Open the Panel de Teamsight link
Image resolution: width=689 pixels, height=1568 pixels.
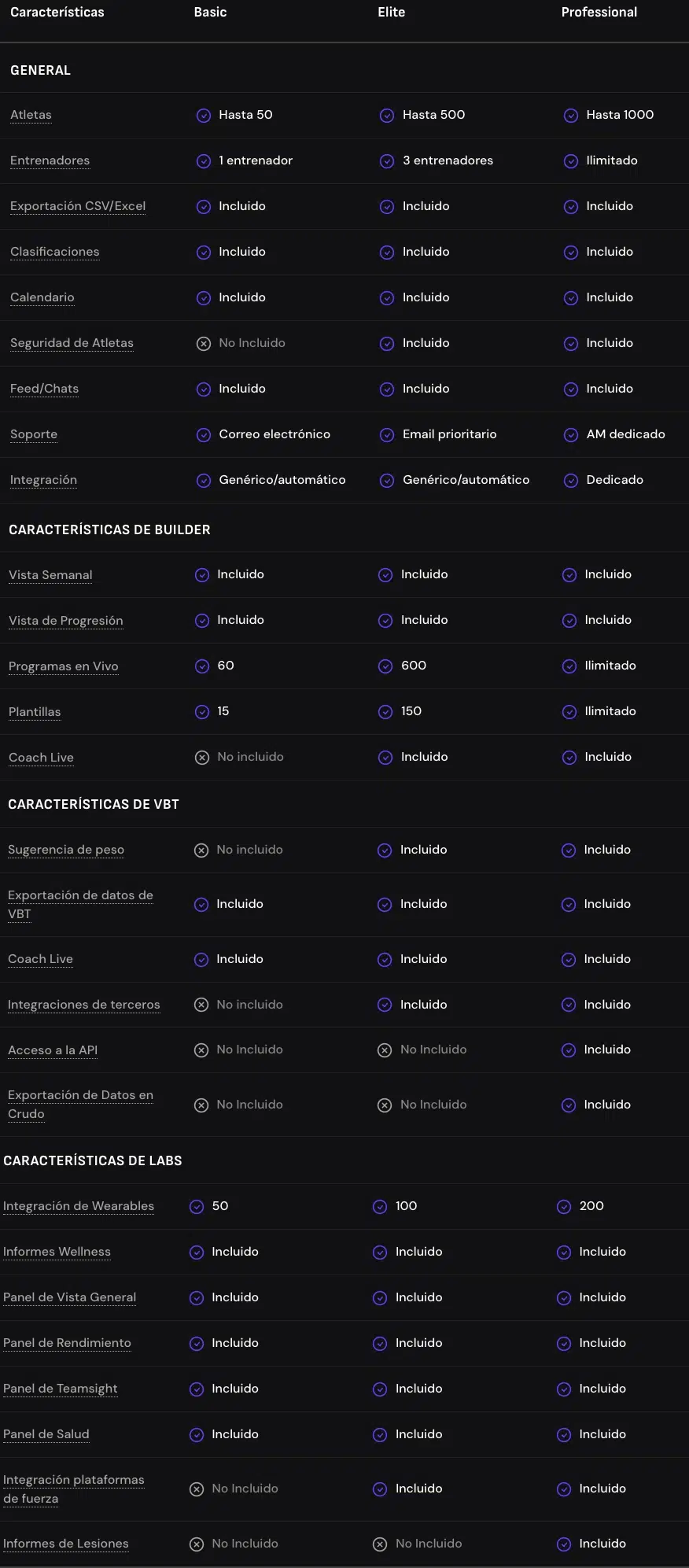[61, 1389]
